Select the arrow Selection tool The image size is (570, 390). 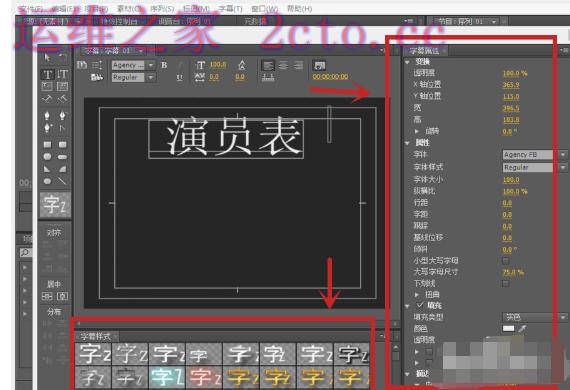coord(47,57)
